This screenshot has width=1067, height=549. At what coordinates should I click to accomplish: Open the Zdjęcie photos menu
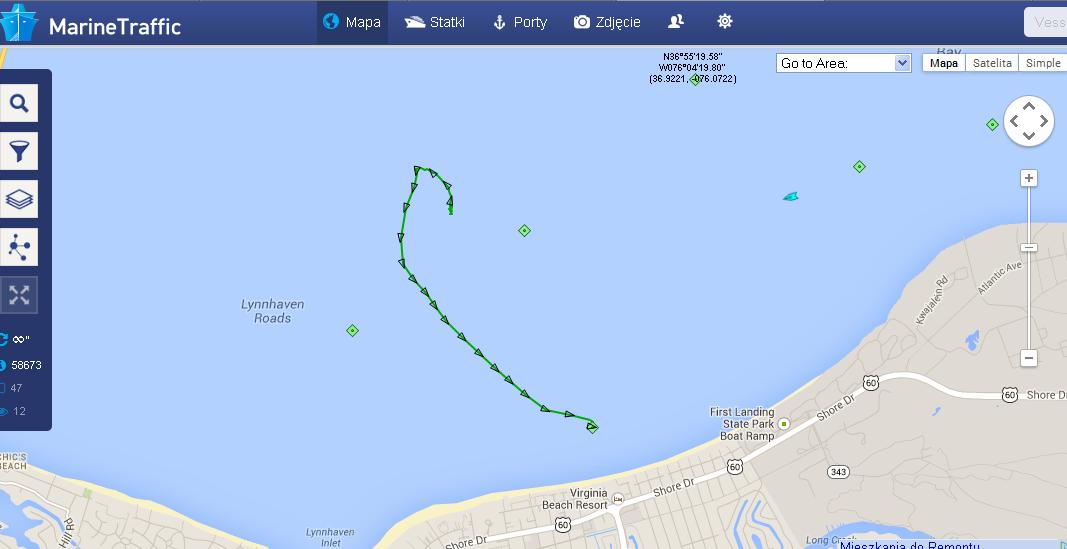click(x=607, y=22)
